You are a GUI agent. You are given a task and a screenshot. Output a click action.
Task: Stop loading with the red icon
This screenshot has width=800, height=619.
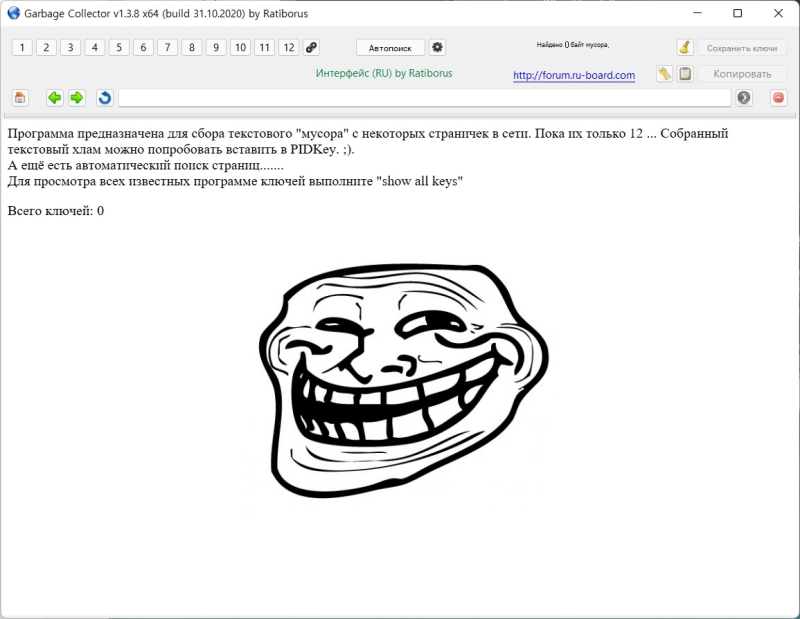point(779,97)
